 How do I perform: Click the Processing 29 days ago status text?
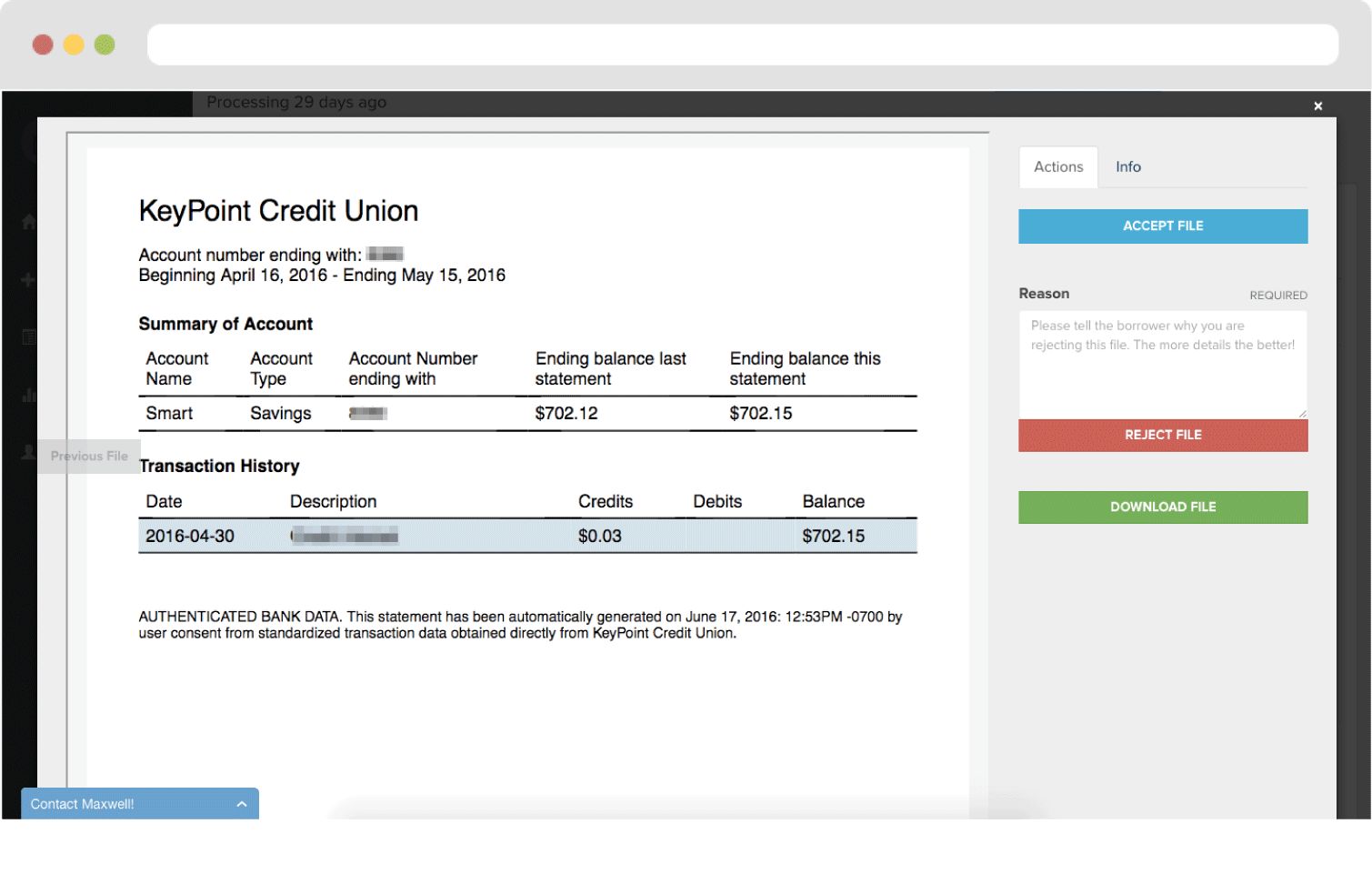(x=296, y=103)
